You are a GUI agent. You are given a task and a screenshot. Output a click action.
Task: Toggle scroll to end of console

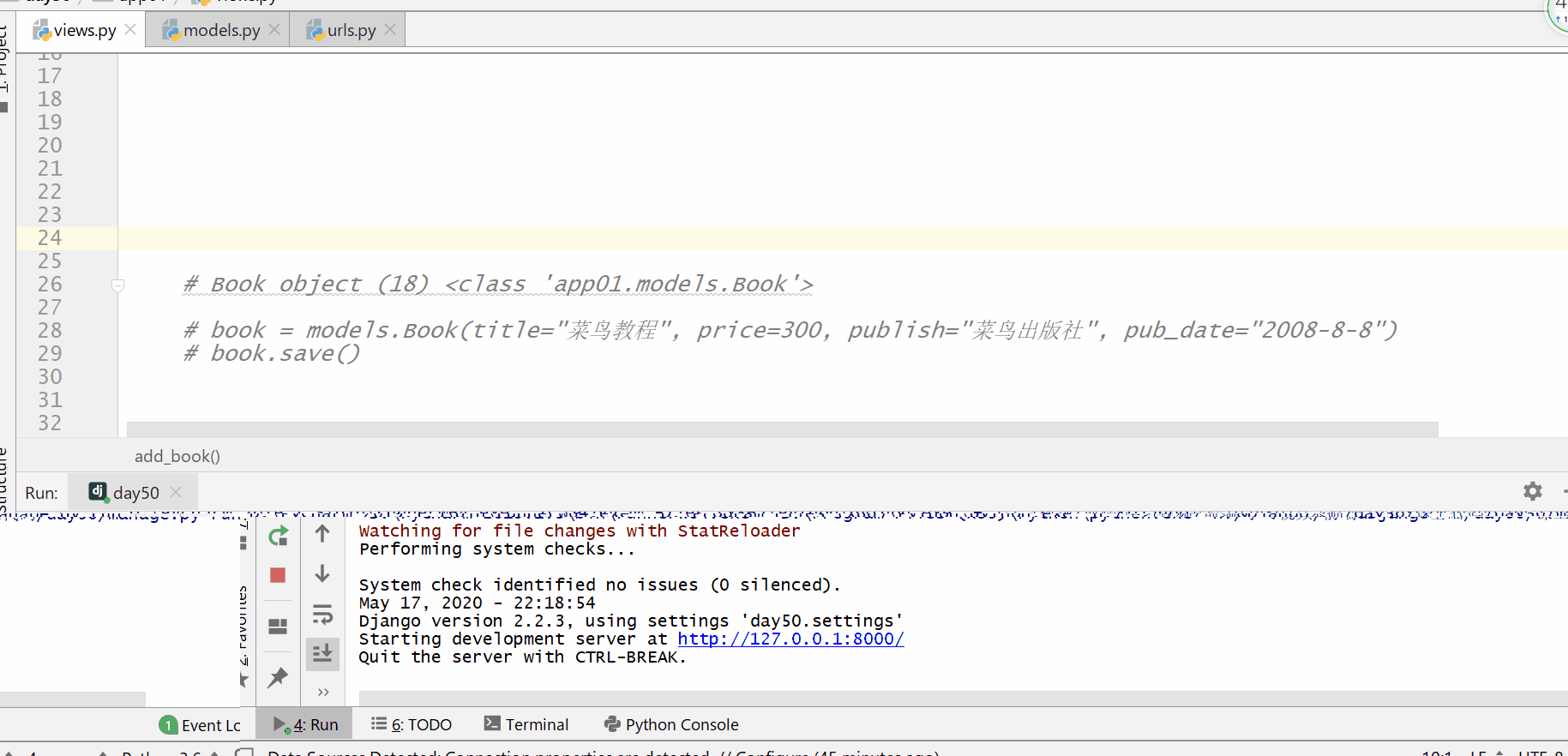click(x=322, y=654)
